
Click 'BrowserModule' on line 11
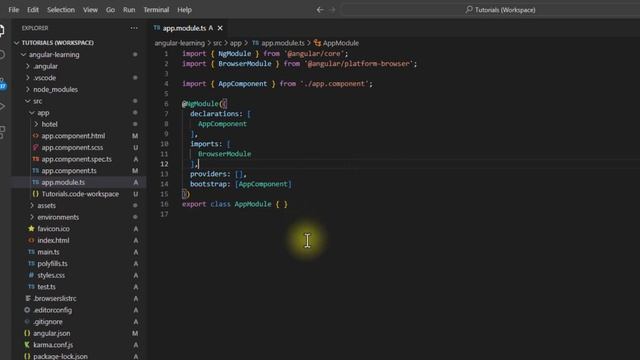tap(224, 154)
